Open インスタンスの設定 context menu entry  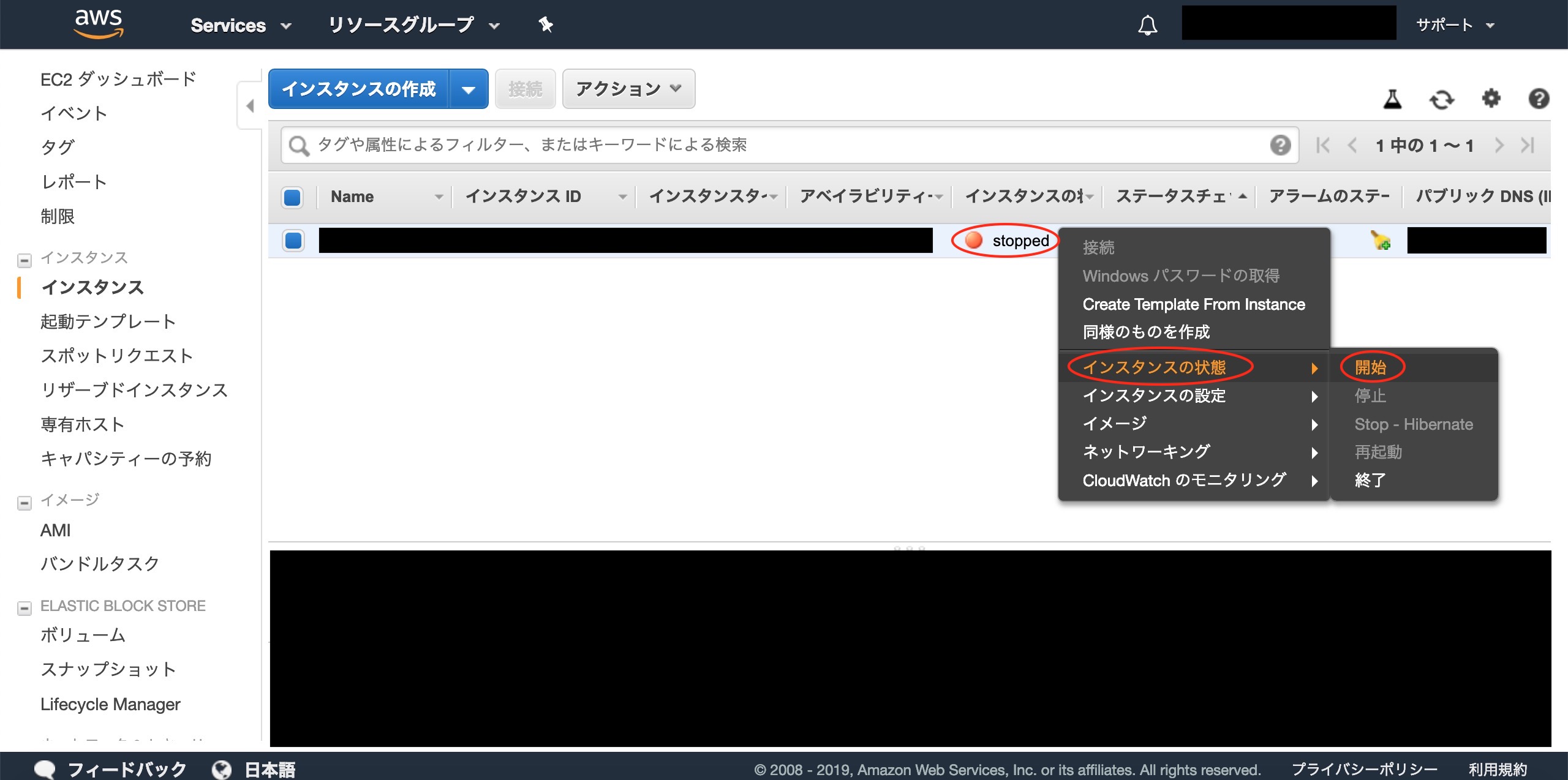[x=1193, y=396]
